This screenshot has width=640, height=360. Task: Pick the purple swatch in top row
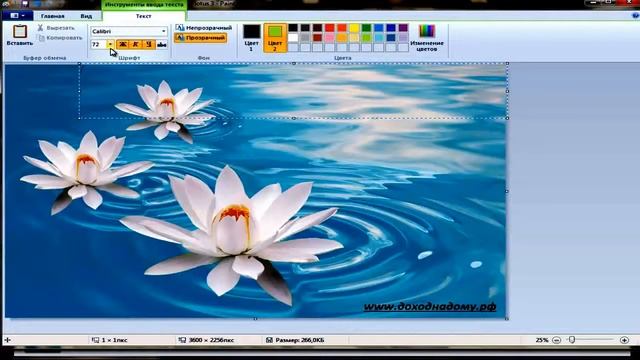coord(403,28)
